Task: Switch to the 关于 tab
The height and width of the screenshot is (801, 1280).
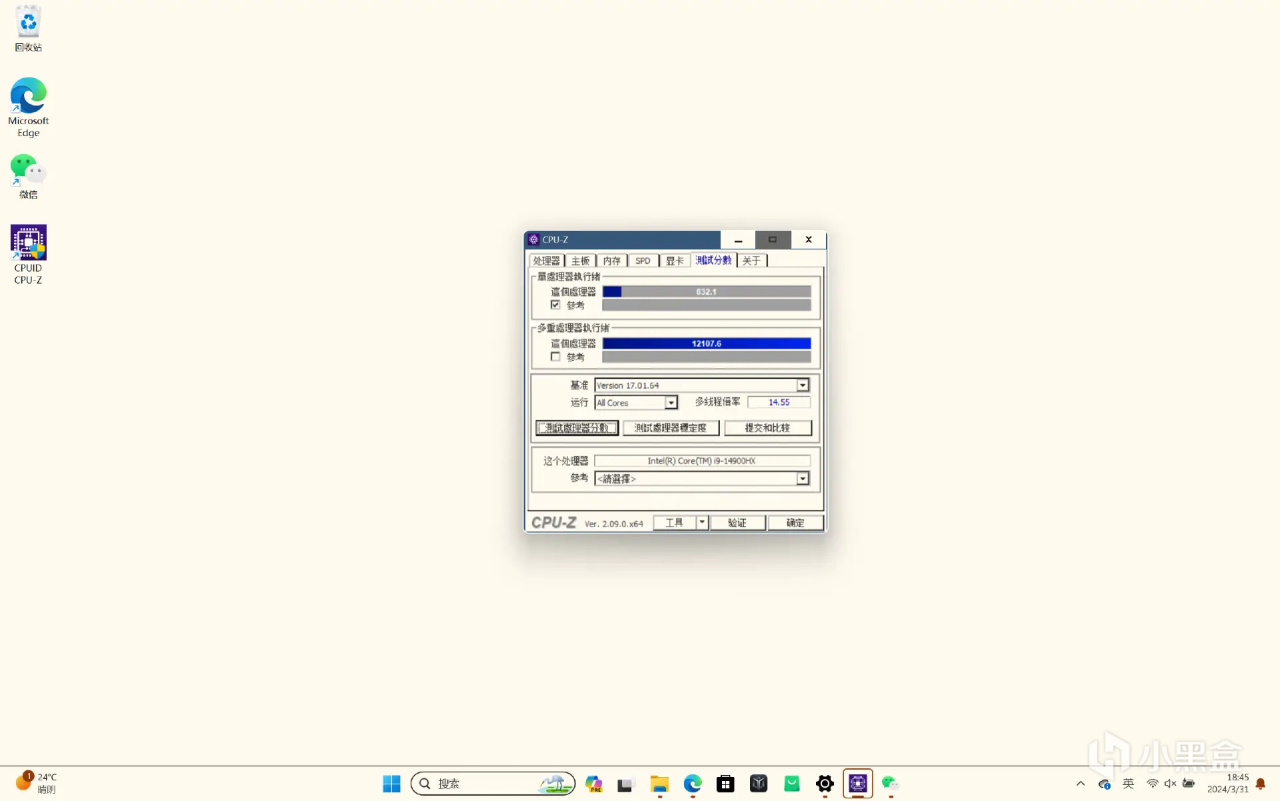Action: pos(752,261)
